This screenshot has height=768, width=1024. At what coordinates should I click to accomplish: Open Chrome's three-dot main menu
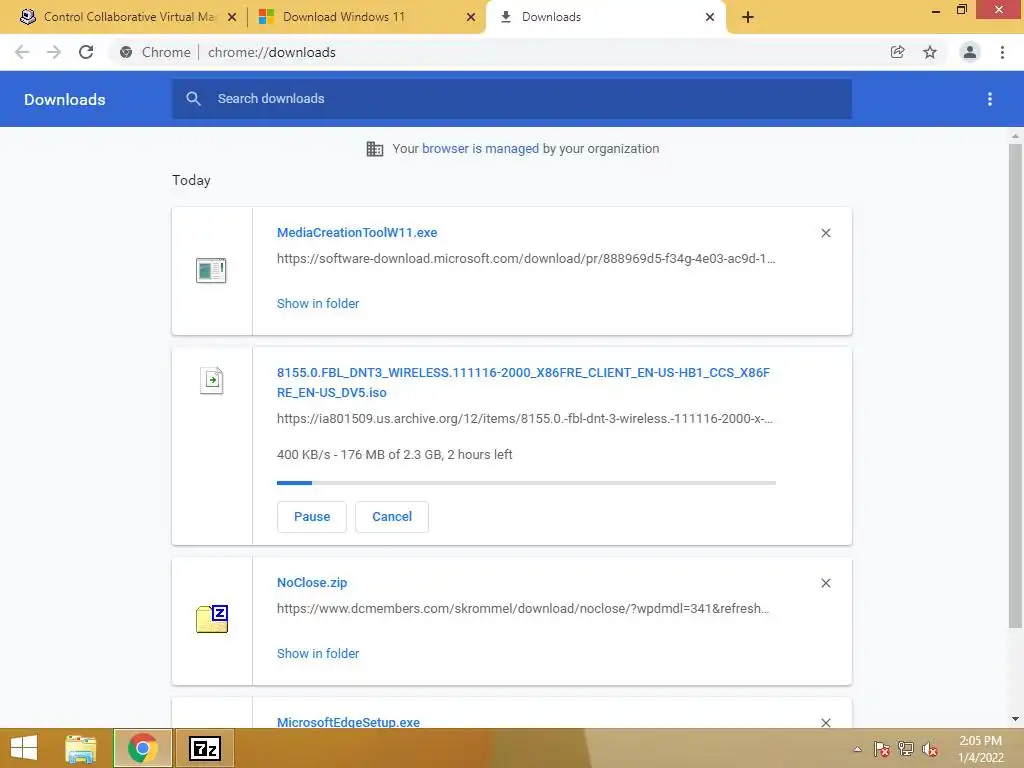pos(1002,52)
